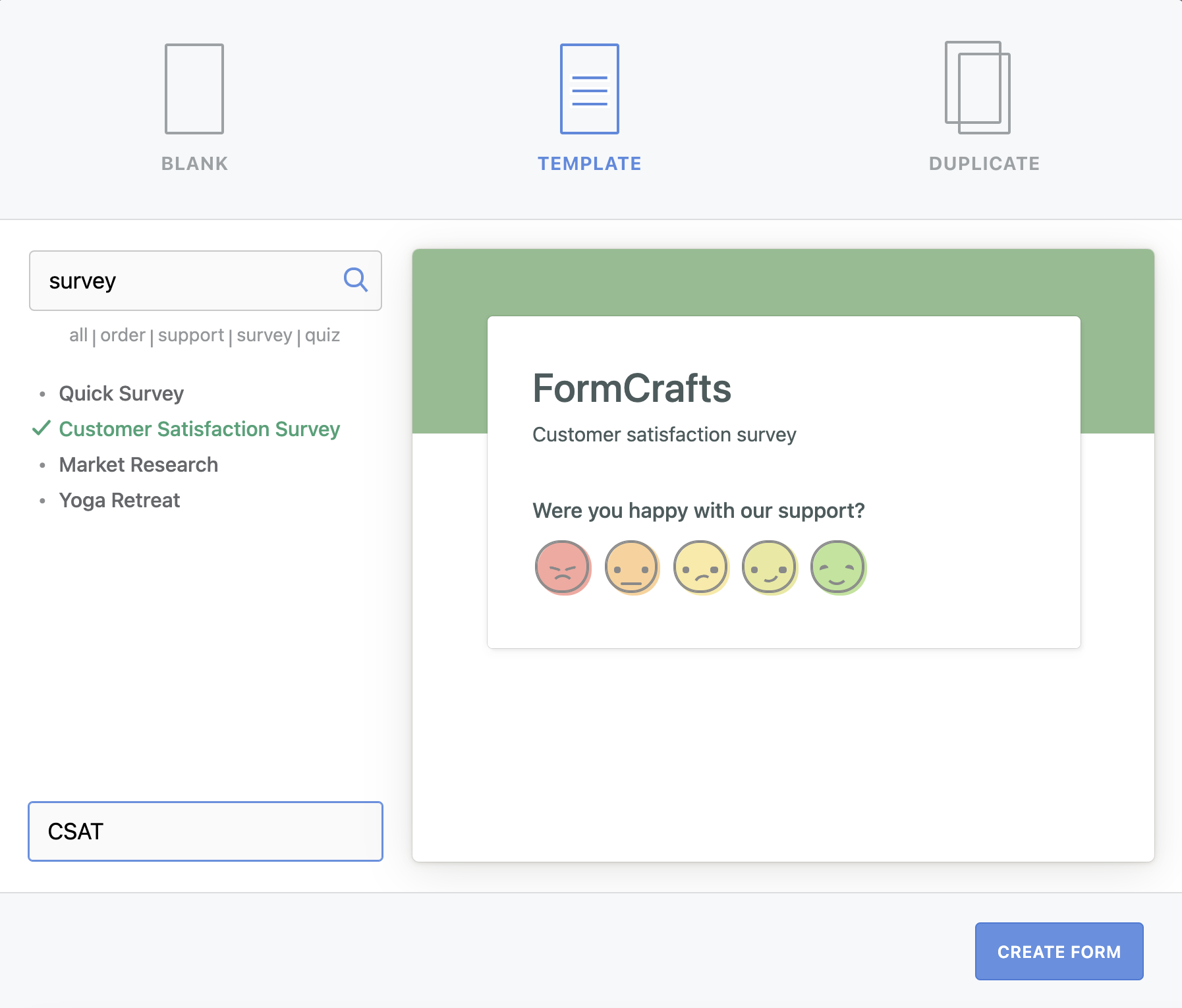Click the CREATE FORM button
Screen dimensions: 1182x1008
[x=1059, y=951]
